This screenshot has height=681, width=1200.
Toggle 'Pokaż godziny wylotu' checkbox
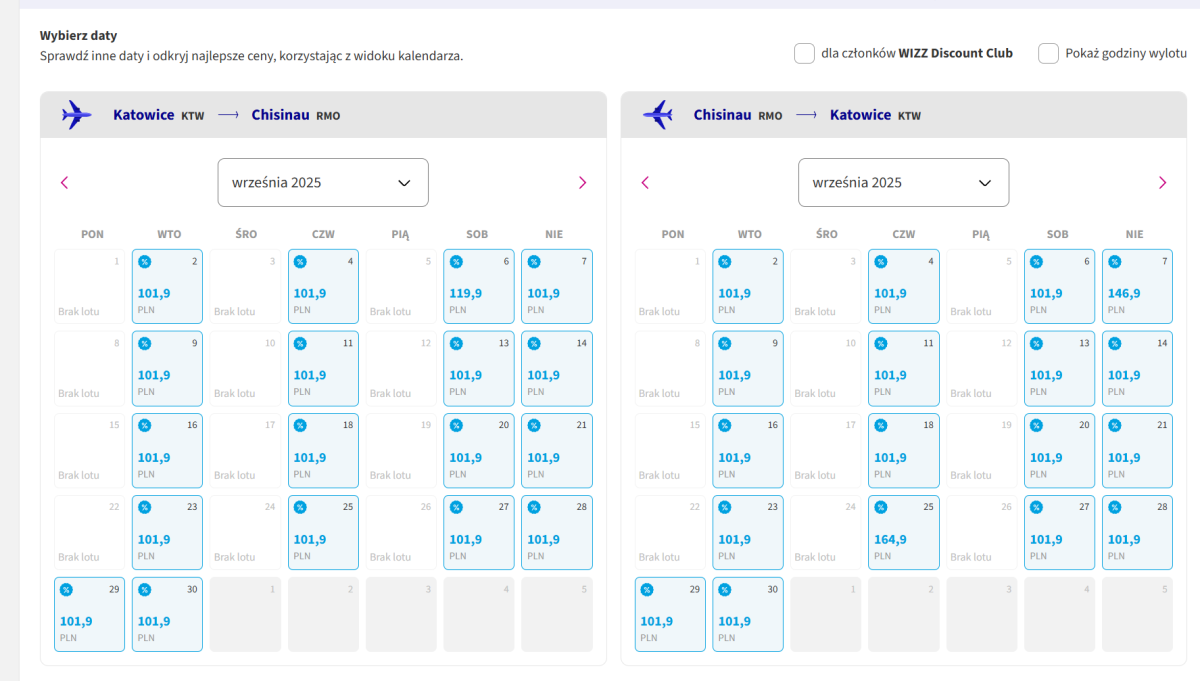click(x=1048, y=53)
